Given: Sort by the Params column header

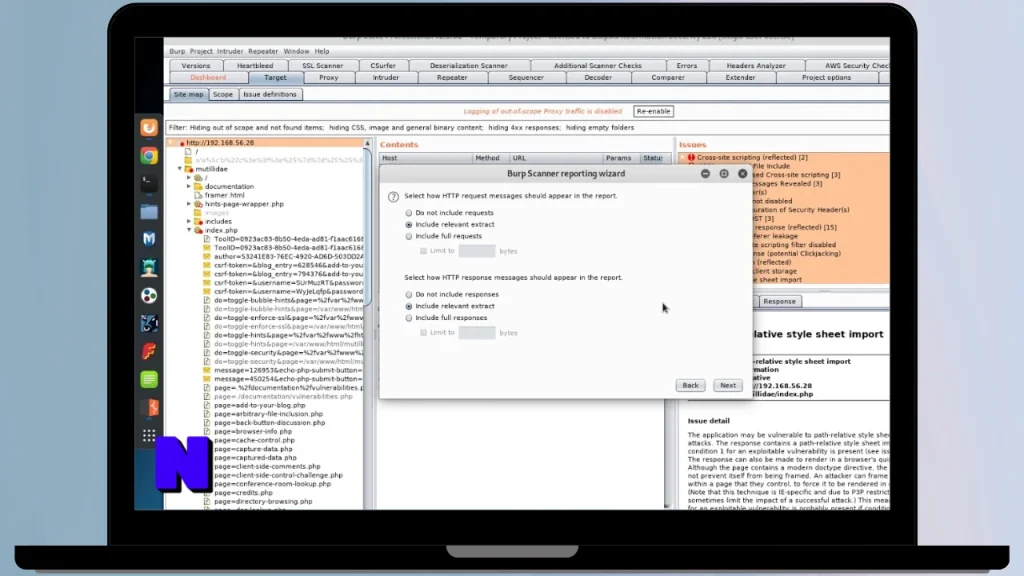Looking at the screenshot, I should coord(621,158).
